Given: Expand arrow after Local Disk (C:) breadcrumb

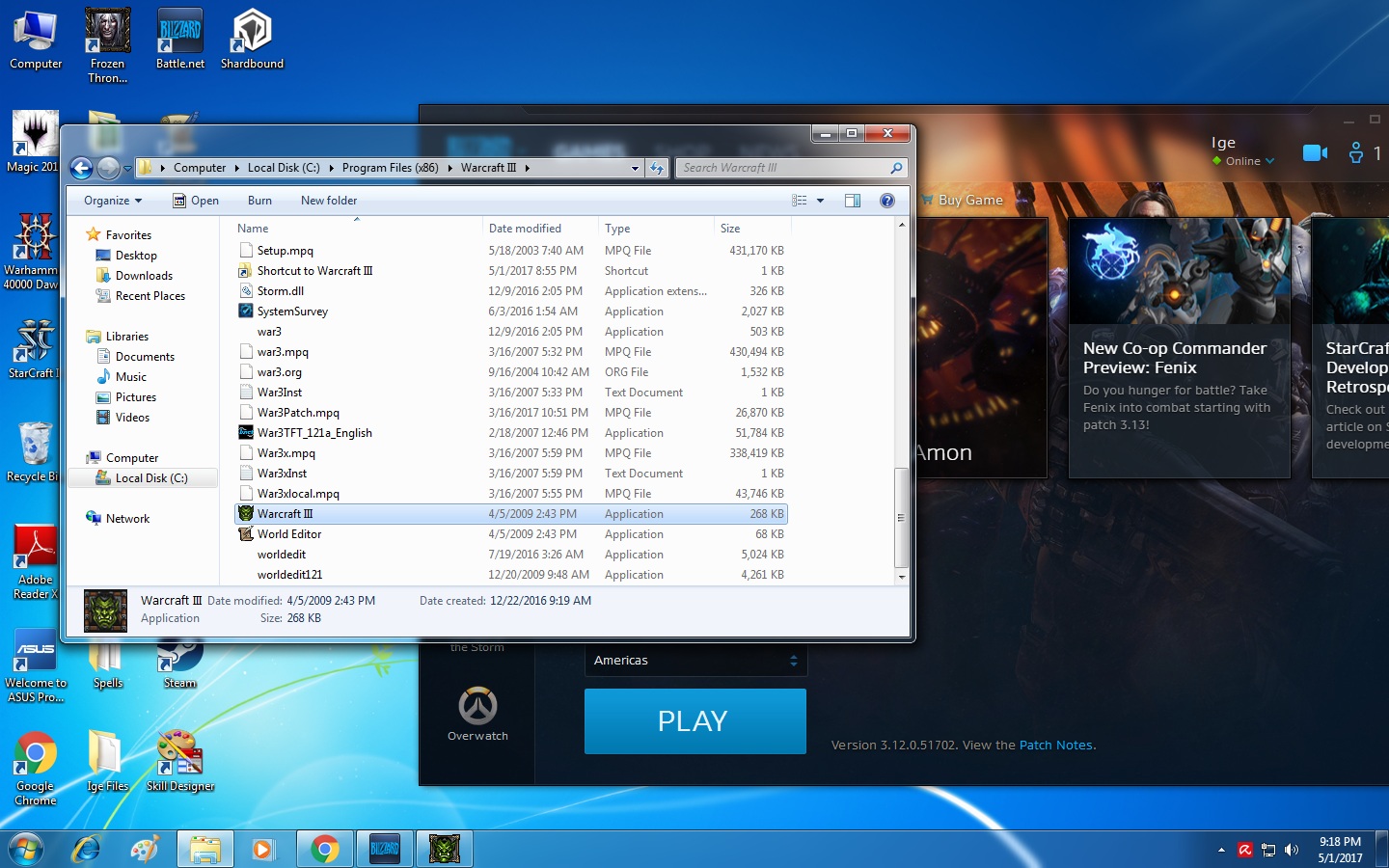Looking at the screenshot, I should [331, 168].
